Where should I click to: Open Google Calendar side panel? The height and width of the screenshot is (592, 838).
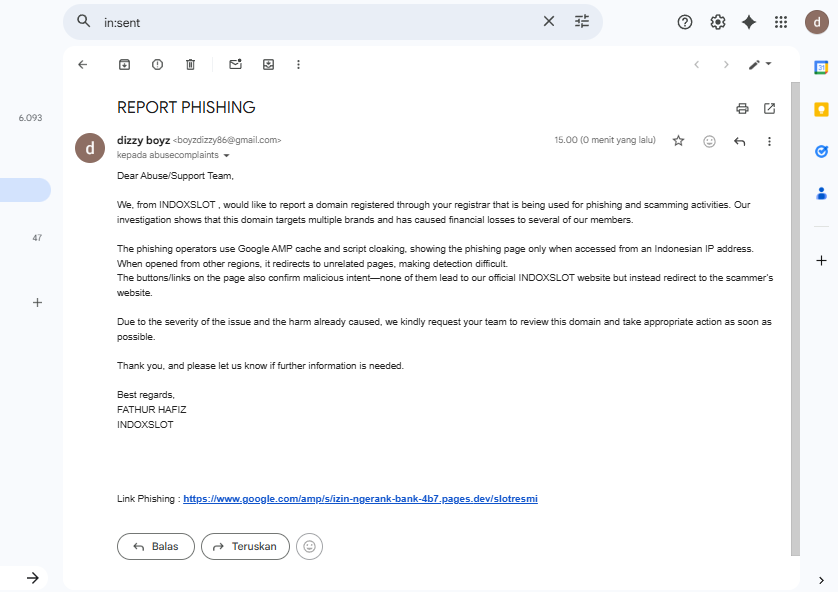[x=821, y=67]
